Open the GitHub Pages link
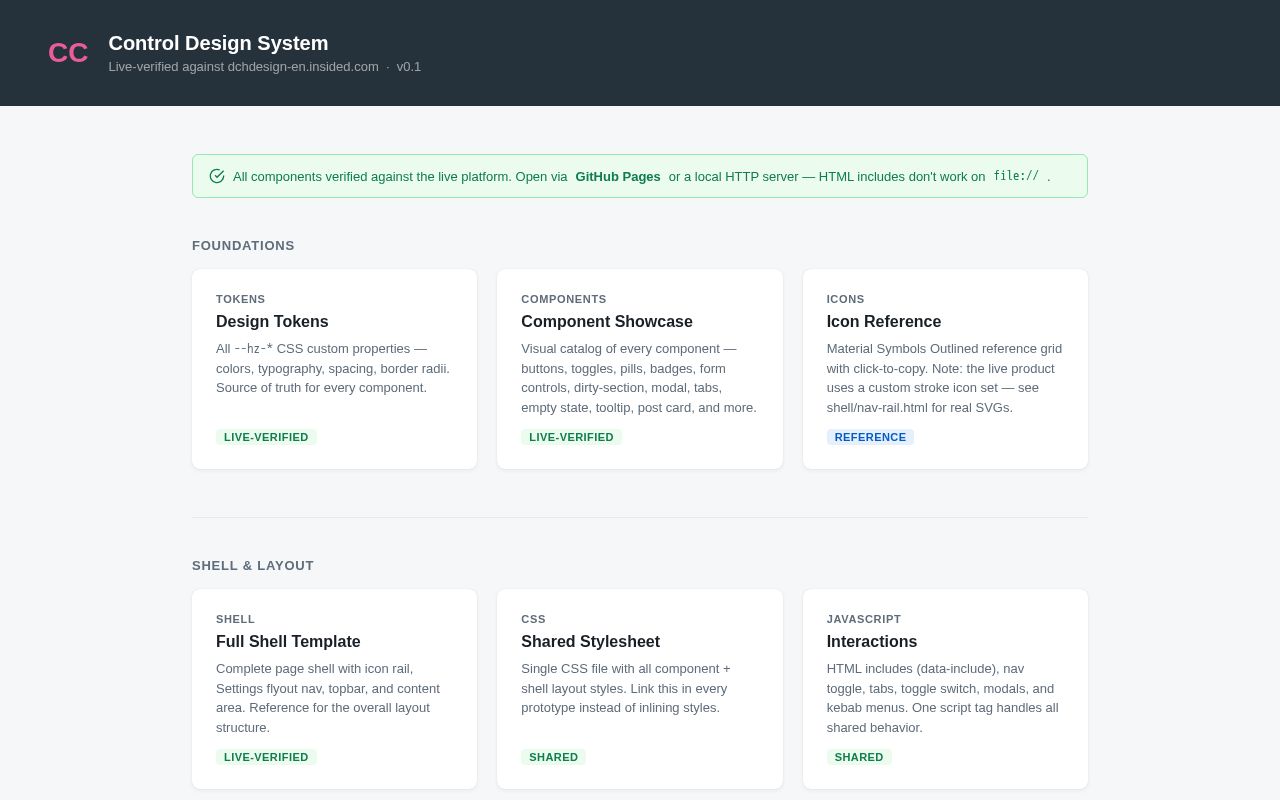The image size is (1280, 800). (x=618, y=176)
